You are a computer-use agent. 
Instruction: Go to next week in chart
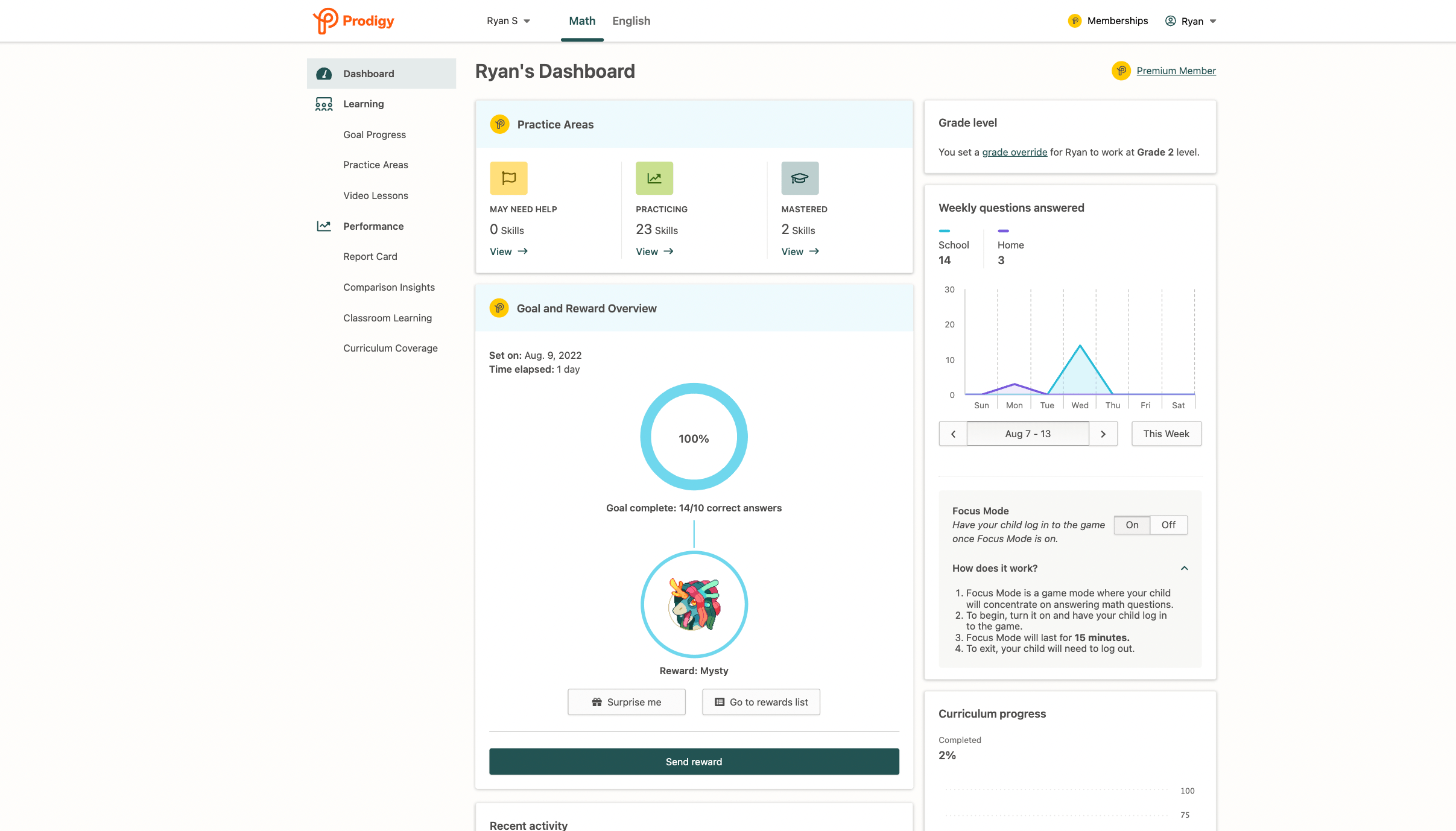pos(1103,434)
